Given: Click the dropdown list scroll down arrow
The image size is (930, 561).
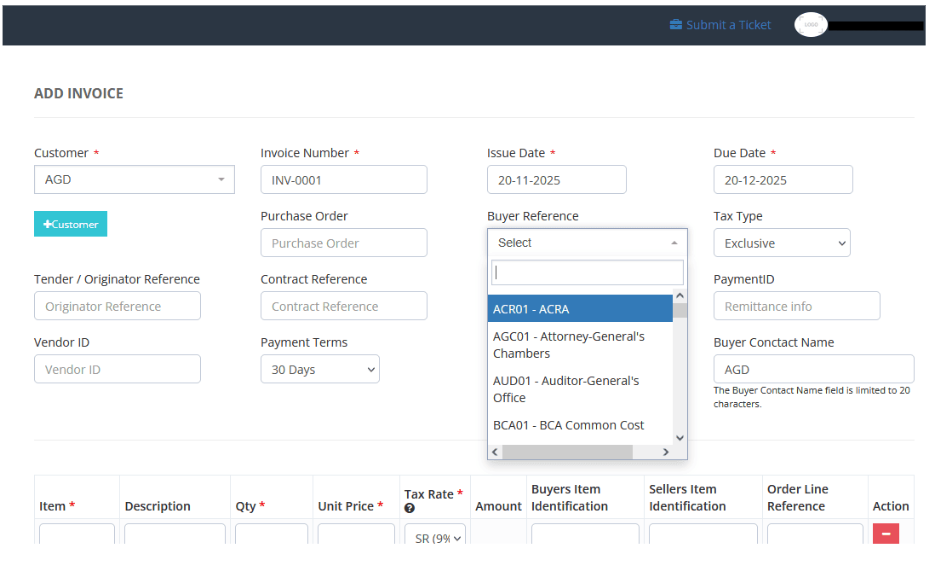Looking at the screenshot, I should (680, 437).
